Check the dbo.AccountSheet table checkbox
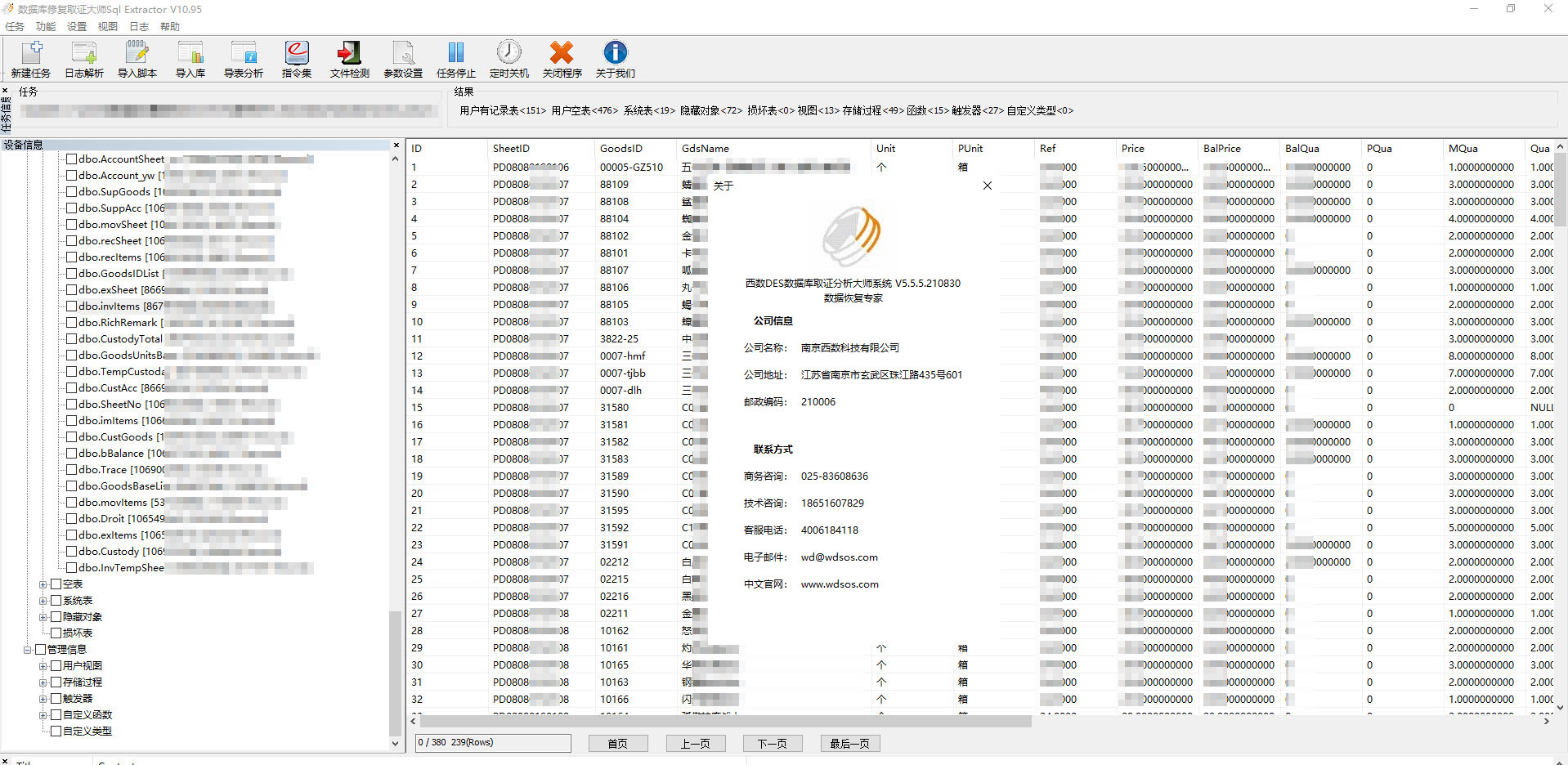1568x765 pixels. [x=72, y=159]
